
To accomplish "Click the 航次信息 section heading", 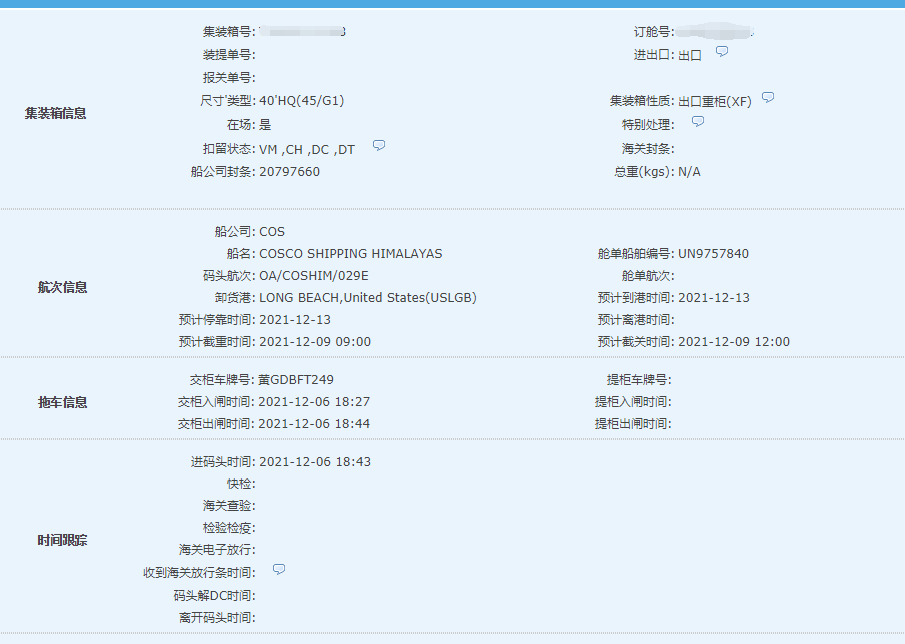I will (x=63, y=287).
